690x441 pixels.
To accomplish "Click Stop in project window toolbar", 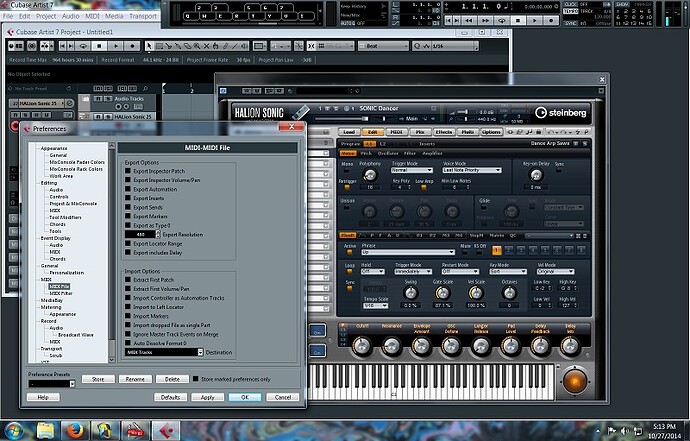I will pos(99,46).
